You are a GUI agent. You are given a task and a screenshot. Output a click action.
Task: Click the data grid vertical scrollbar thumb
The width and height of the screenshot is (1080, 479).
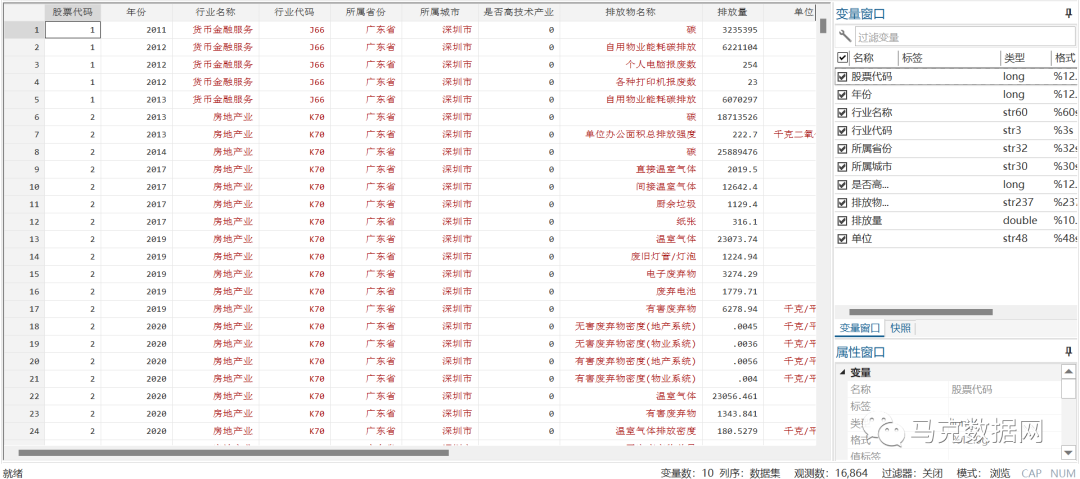coord(822,26)
